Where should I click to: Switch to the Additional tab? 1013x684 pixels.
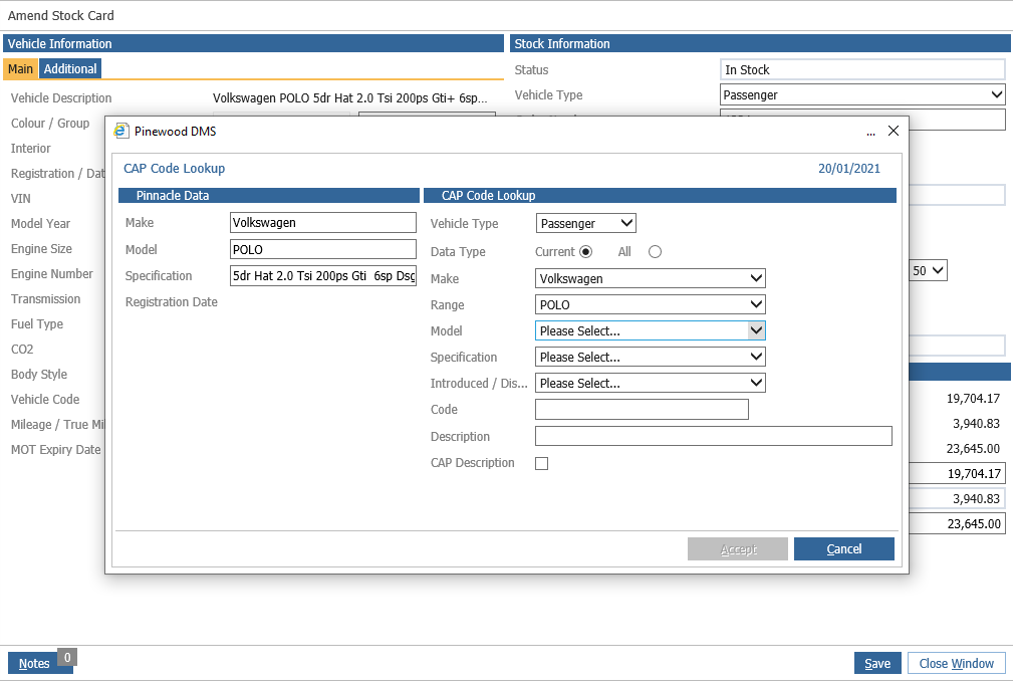coord(70,69)
